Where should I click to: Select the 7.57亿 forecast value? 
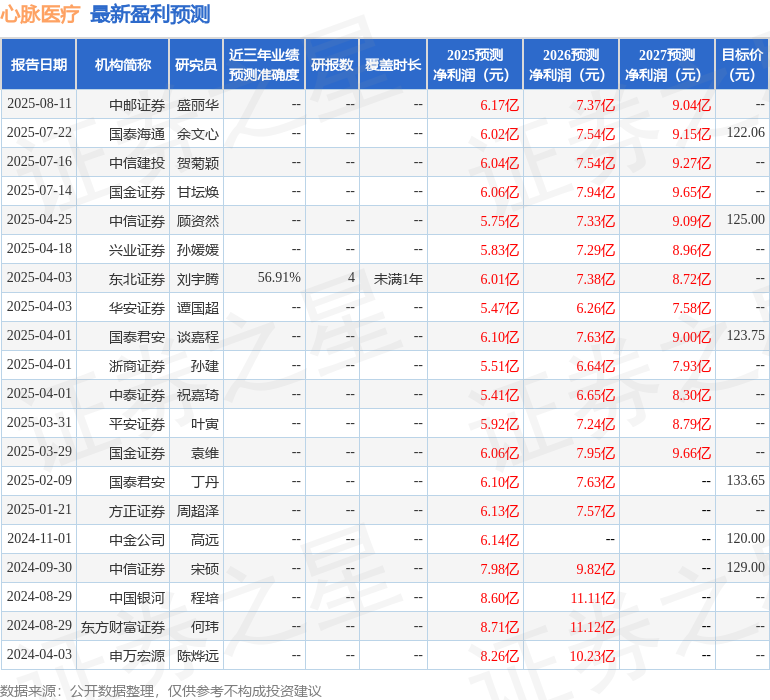coord(596,511)
